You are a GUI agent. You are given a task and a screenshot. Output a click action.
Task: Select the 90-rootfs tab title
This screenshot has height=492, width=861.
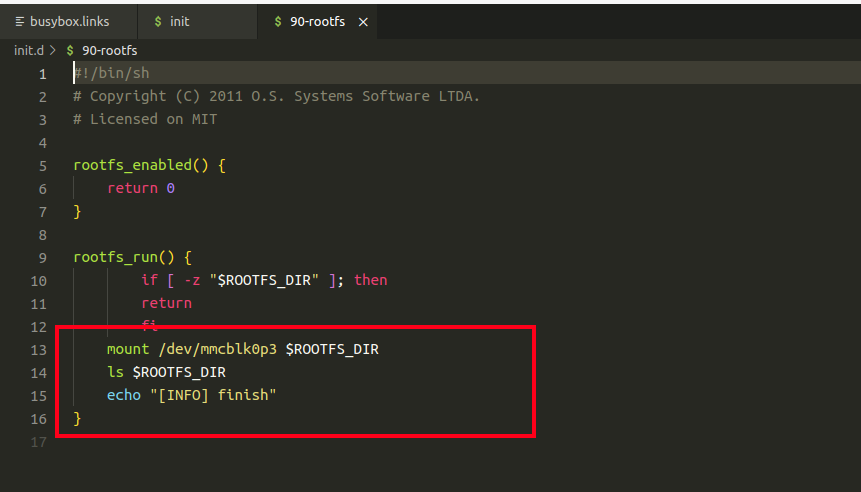coord(316,21)
